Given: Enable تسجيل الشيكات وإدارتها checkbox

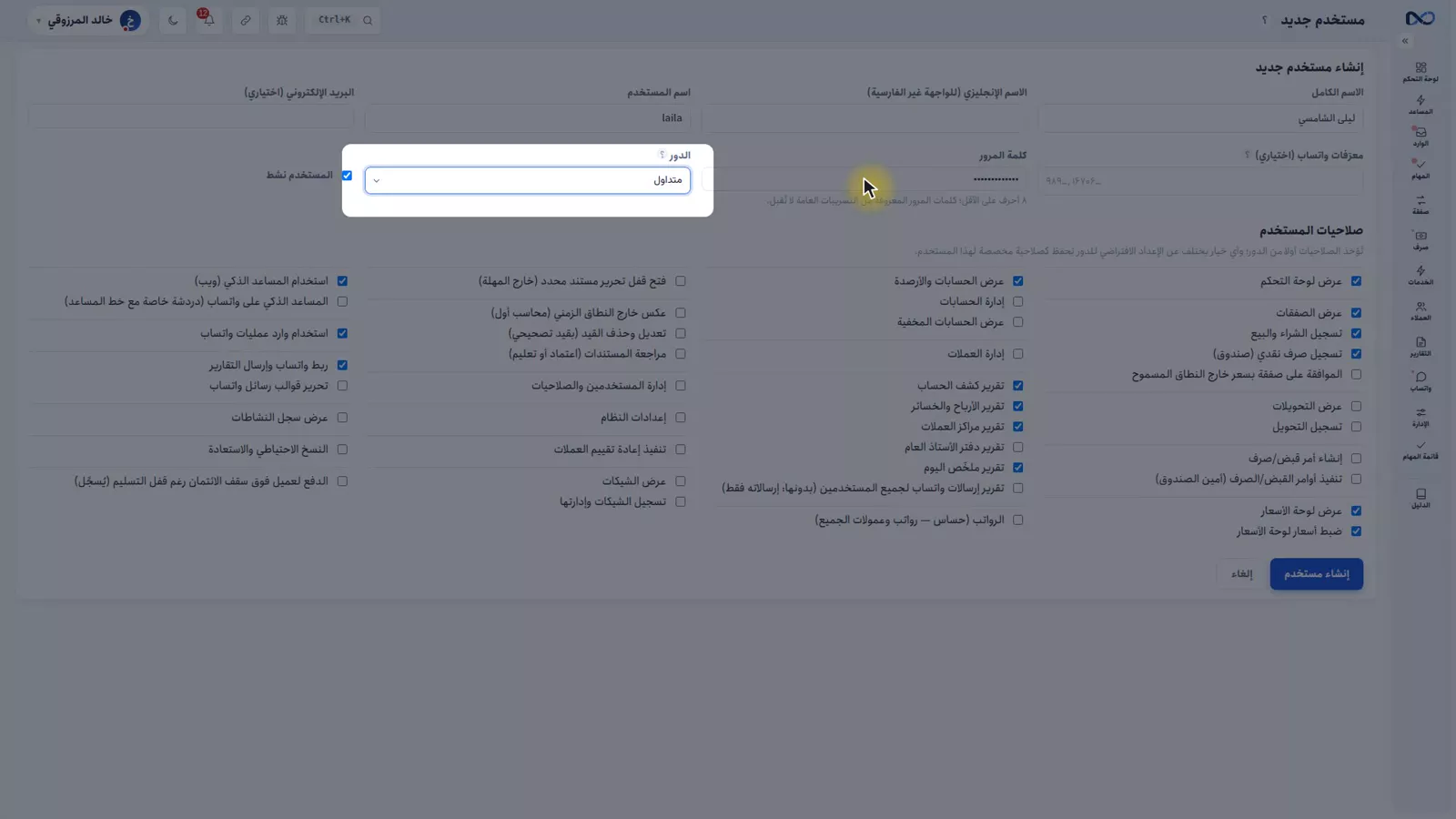Looking at the screenshot, I should (680, 501).
